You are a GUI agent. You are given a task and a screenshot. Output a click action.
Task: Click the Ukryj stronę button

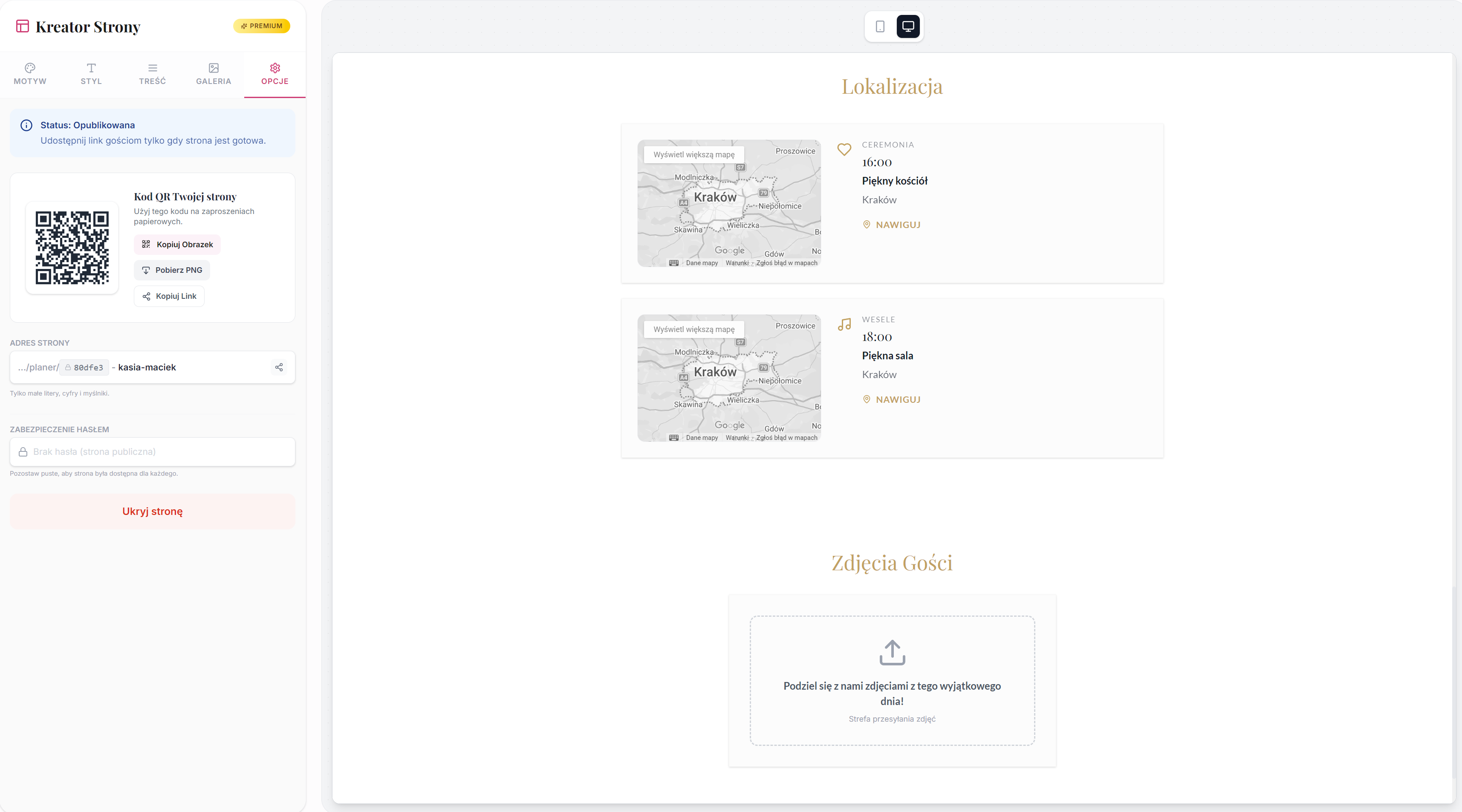(152, 511)
